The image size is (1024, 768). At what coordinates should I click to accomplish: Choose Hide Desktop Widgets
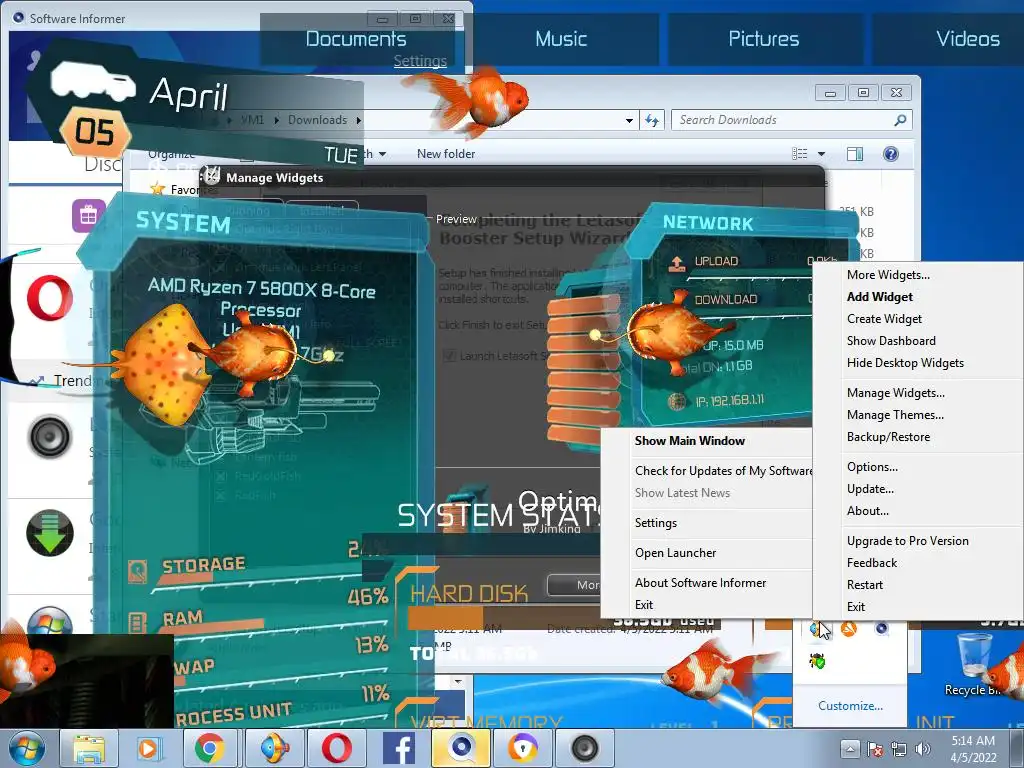pyautogui.click(x=905, y=363)
